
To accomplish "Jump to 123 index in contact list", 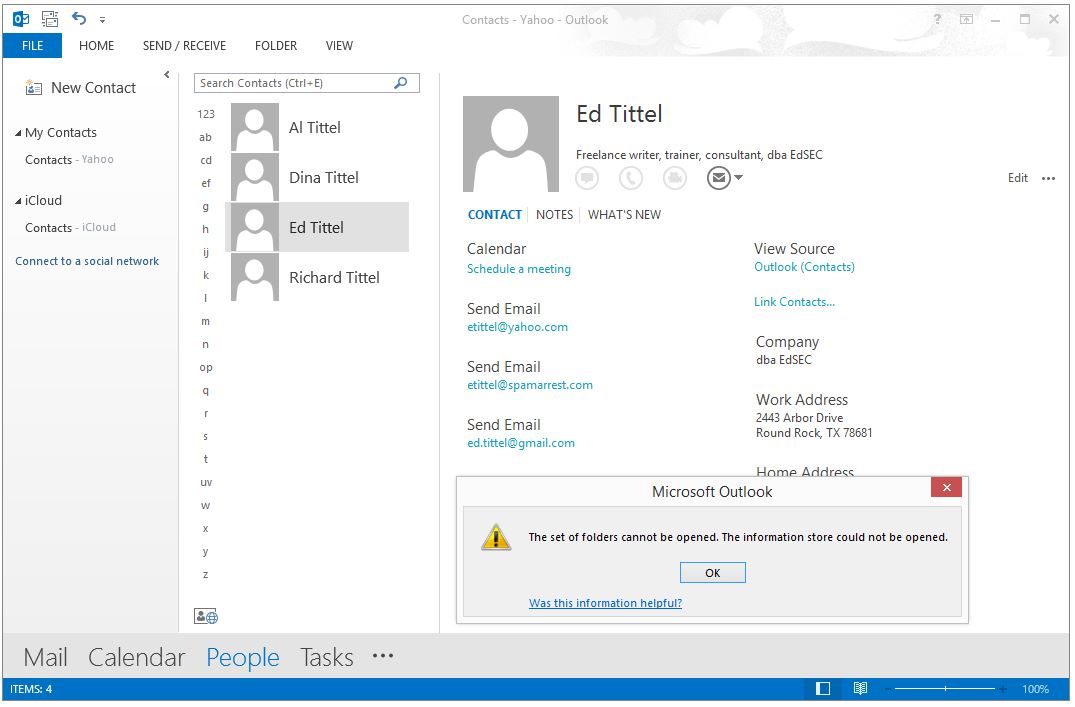I will click(x=206, y=114).
